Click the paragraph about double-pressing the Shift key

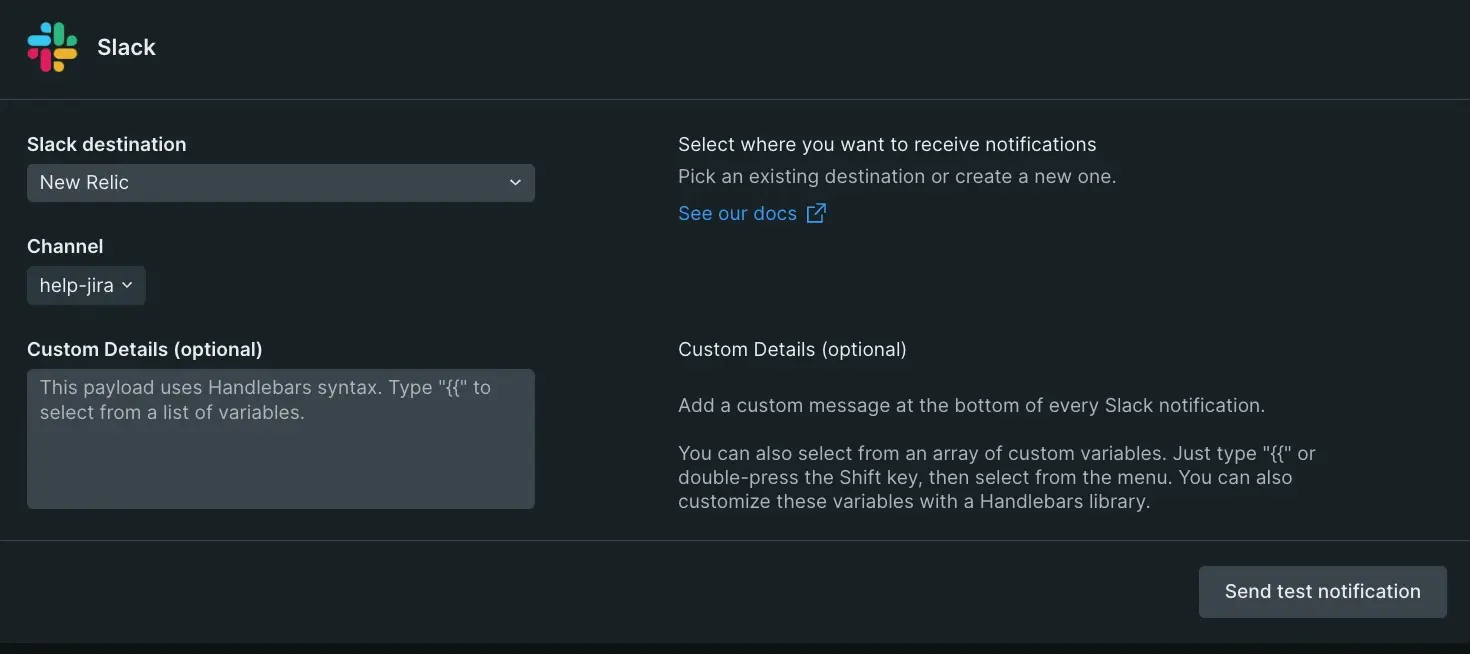click(x=996, y=477)
